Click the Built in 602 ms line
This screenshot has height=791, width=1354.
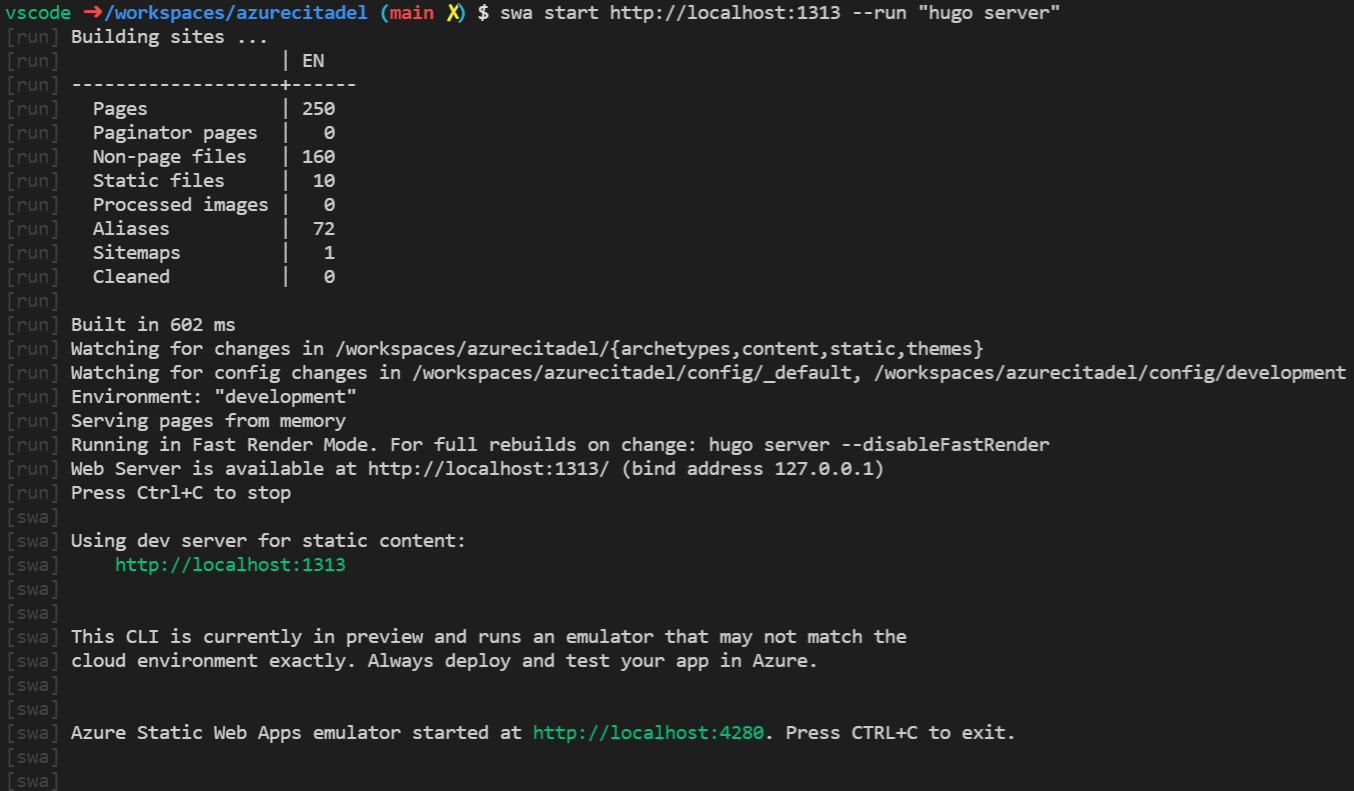click(x=153, y=325)
